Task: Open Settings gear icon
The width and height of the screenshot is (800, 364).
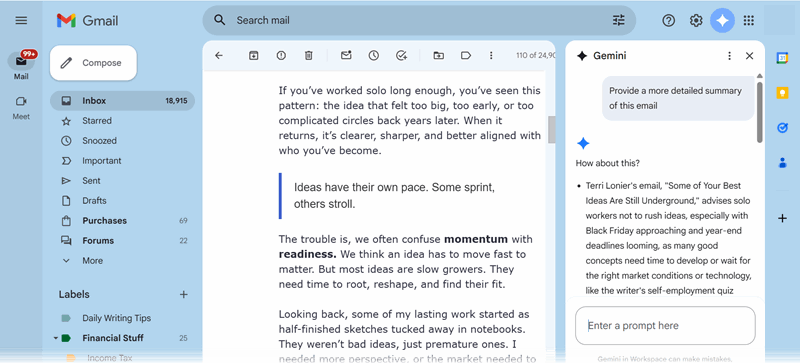Action: pyautogui.click(x=696, y=20)
